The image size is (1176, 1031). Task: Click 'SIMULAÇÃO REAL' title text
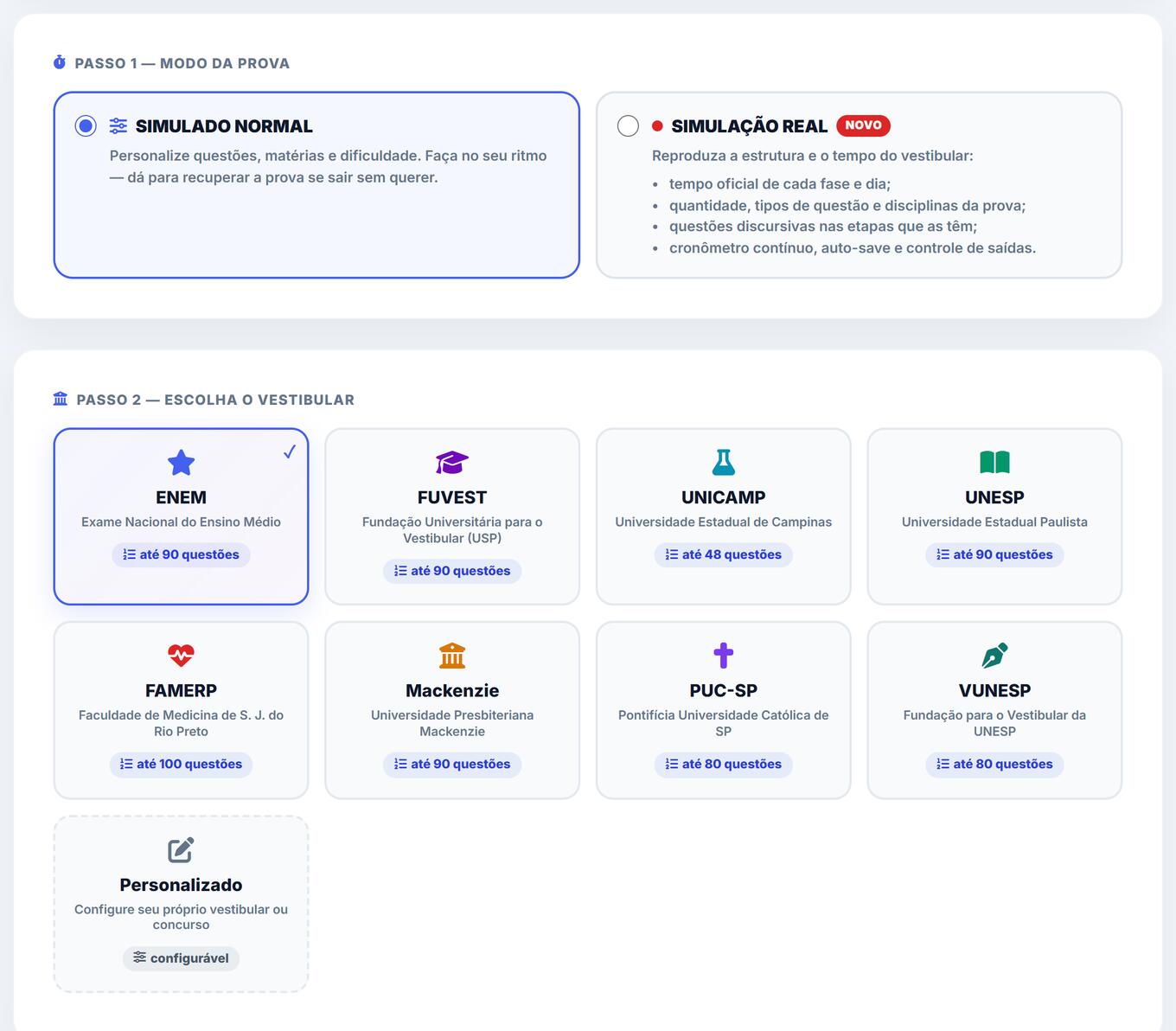[x=750, y=126]
